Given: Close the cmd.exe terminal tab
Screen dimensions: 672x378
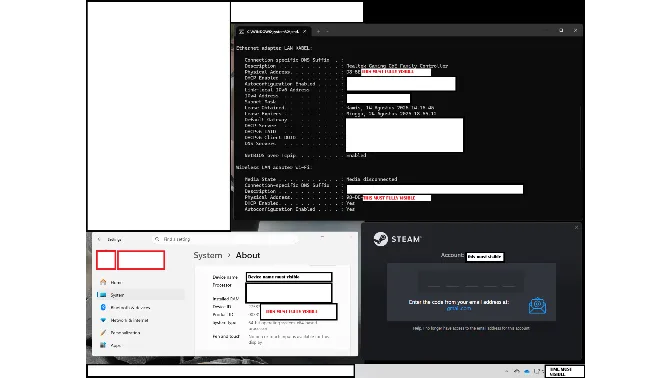Looking at the screenshot, I should [305, 31].
